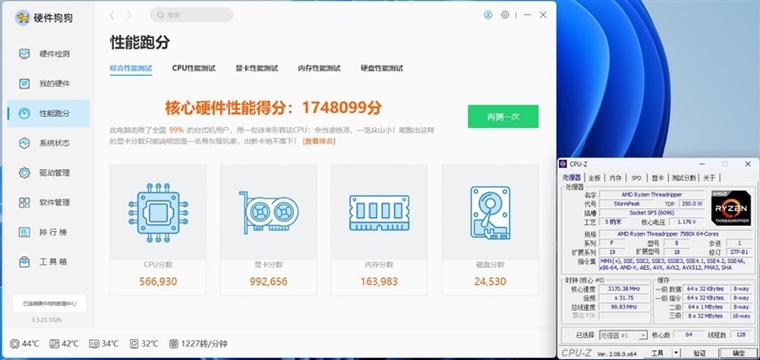Click the graphics card illustration card
760x360 pixels.
click(x=269, y=212)
